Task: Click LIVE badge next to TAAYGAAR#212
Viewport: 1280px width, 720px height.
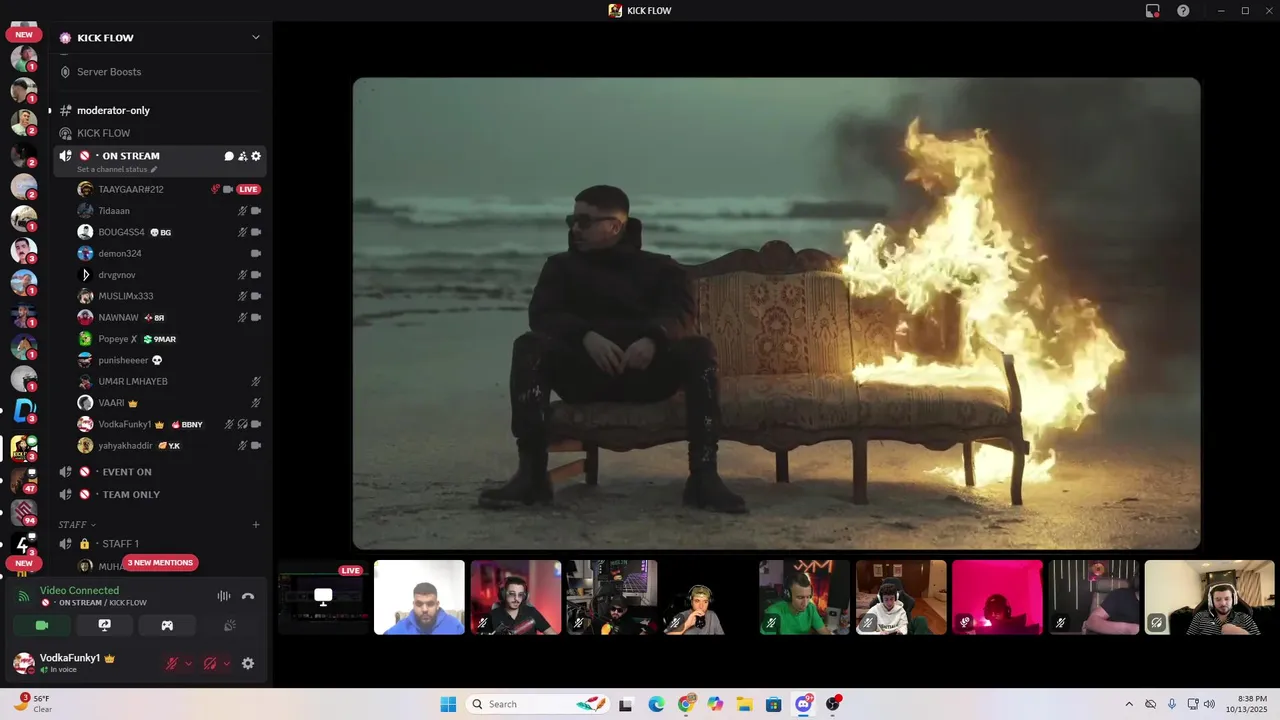Action: pos(249,189)
